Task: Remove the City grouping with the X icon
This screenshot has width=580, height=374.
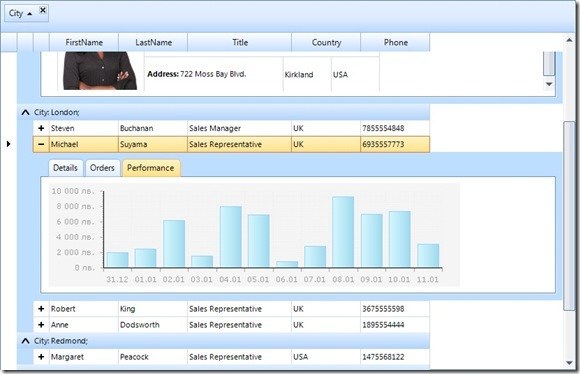Action: tap(43, 10)
